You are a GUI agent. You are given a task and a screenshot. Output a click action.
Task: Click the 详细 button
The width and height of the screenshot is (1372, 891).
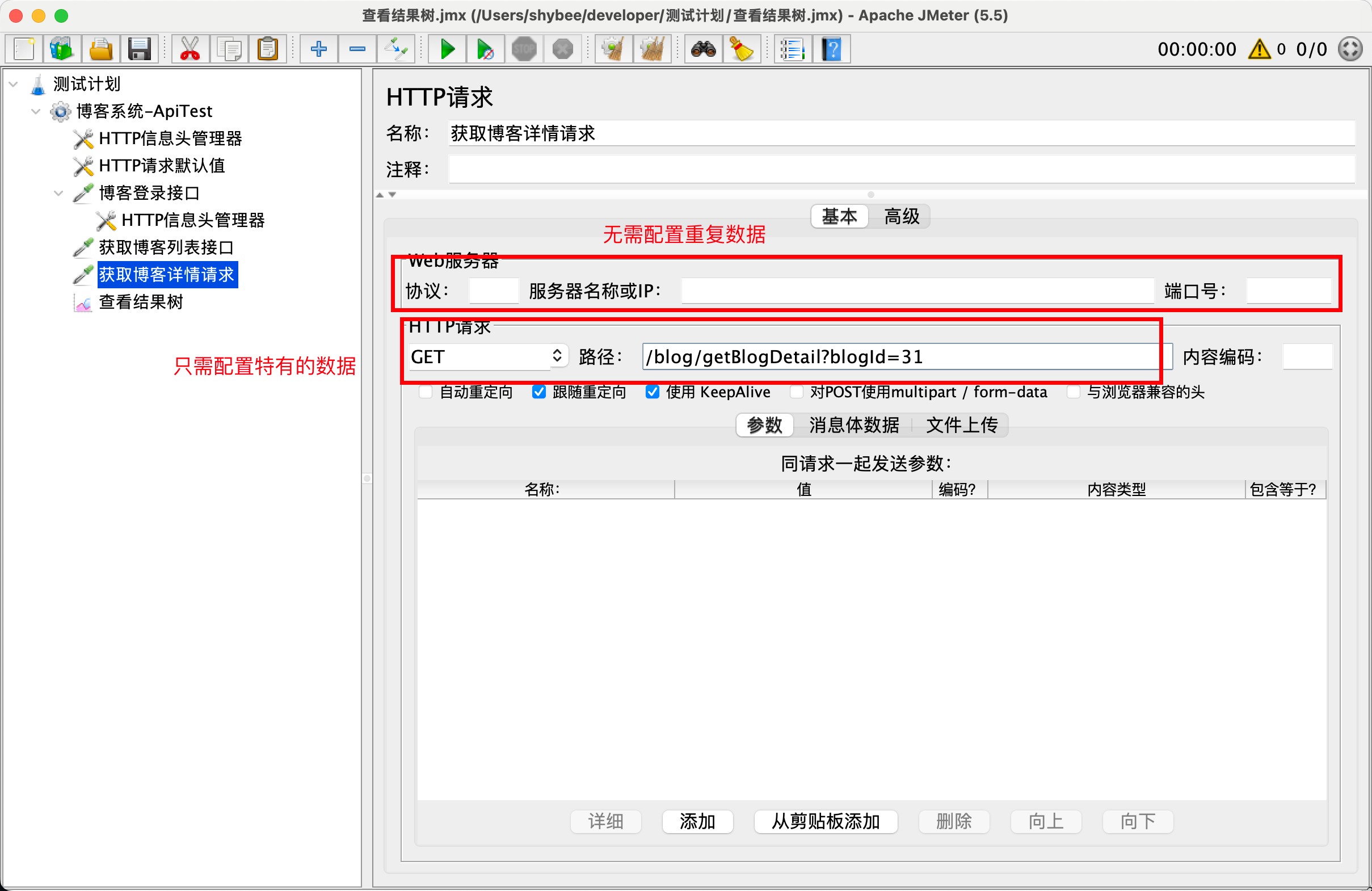(606, 821)
